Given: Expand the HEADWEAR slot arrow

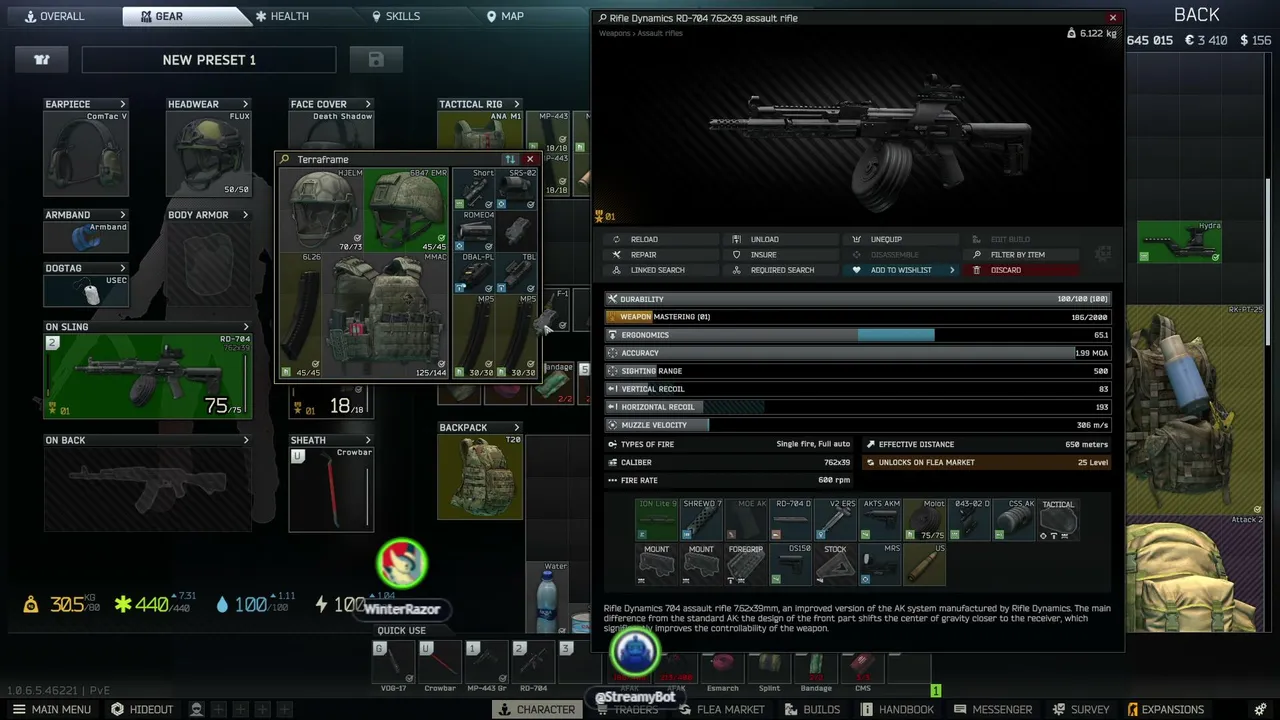Looking at the screenshot, I should click(x=245, y=104).
